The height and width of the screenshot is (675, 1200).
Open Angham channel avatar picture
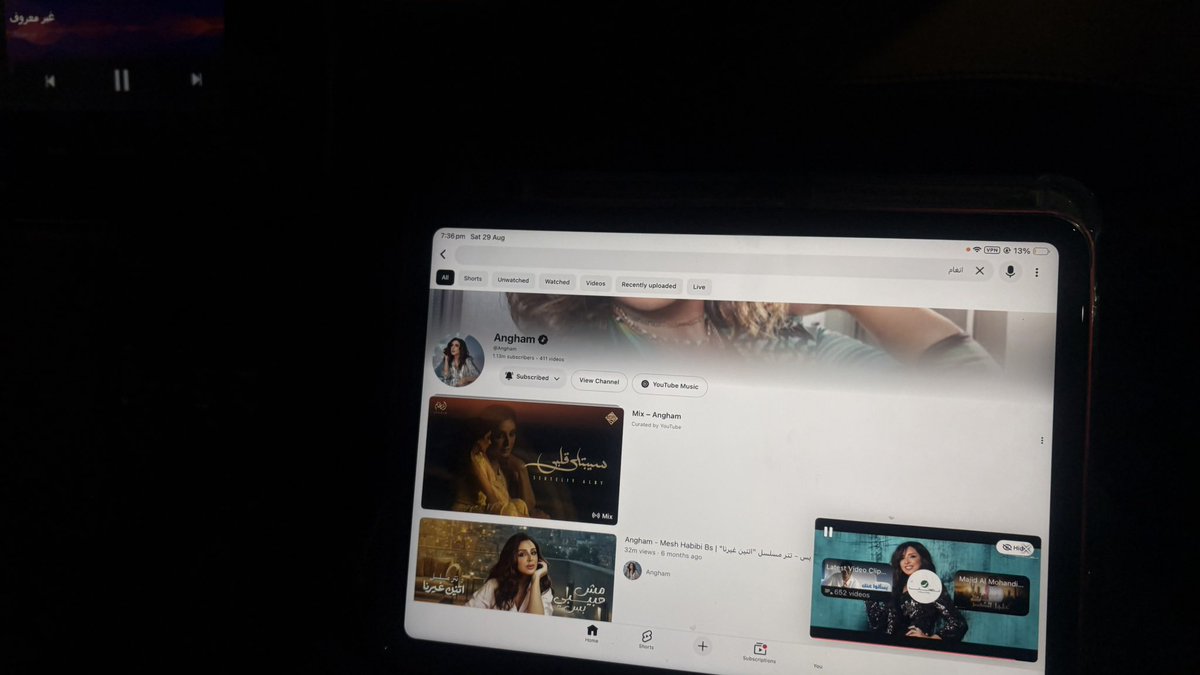[x=459, y=360]
